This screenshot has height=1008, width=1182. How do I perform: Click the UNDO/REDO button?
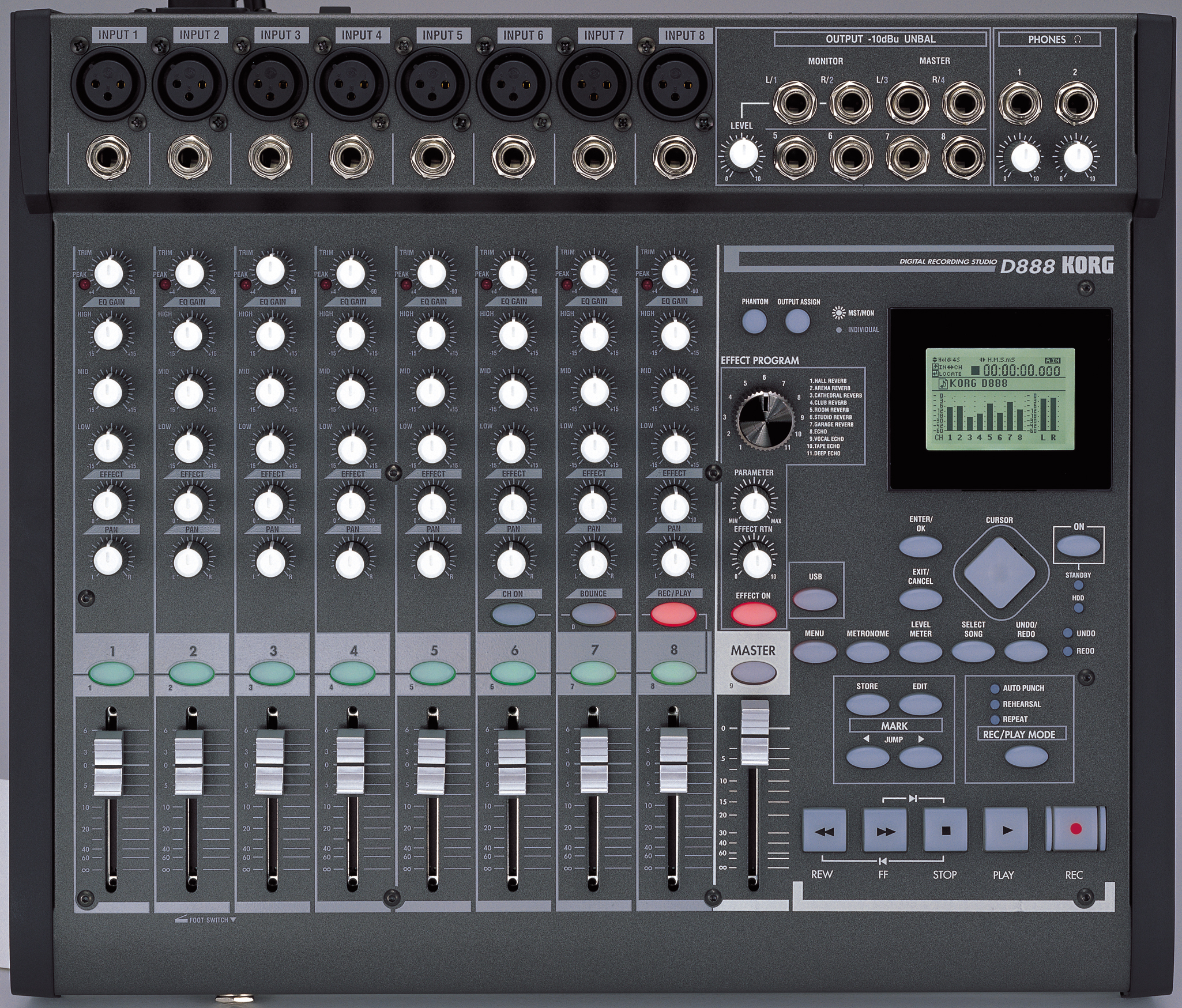tap(1026, 652)
